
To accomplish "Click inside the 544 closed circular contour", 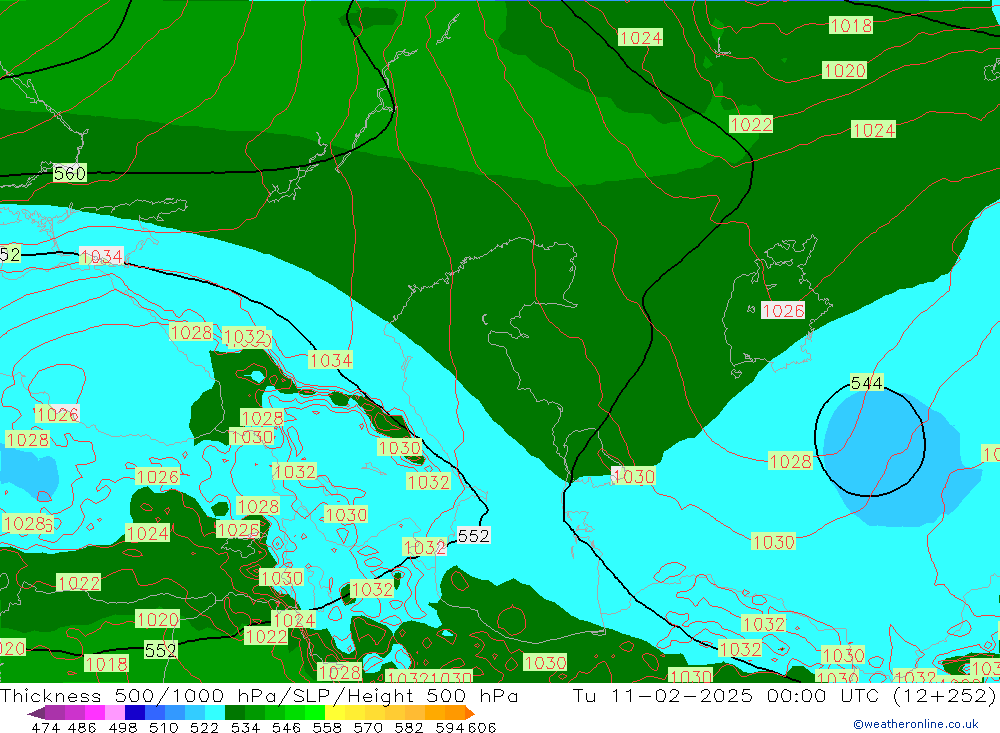I will click(870, 445).
